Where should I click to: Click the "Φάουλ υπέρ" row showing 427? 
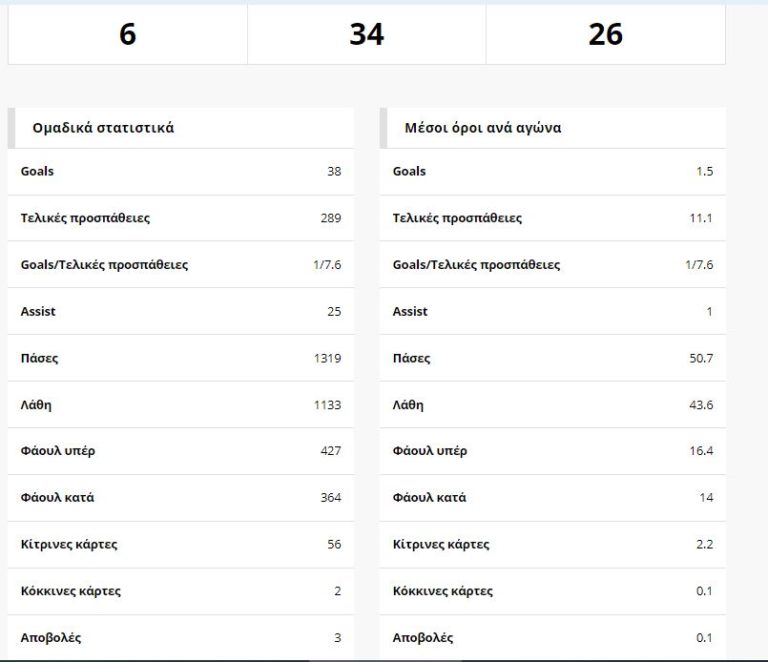(180, 451)
